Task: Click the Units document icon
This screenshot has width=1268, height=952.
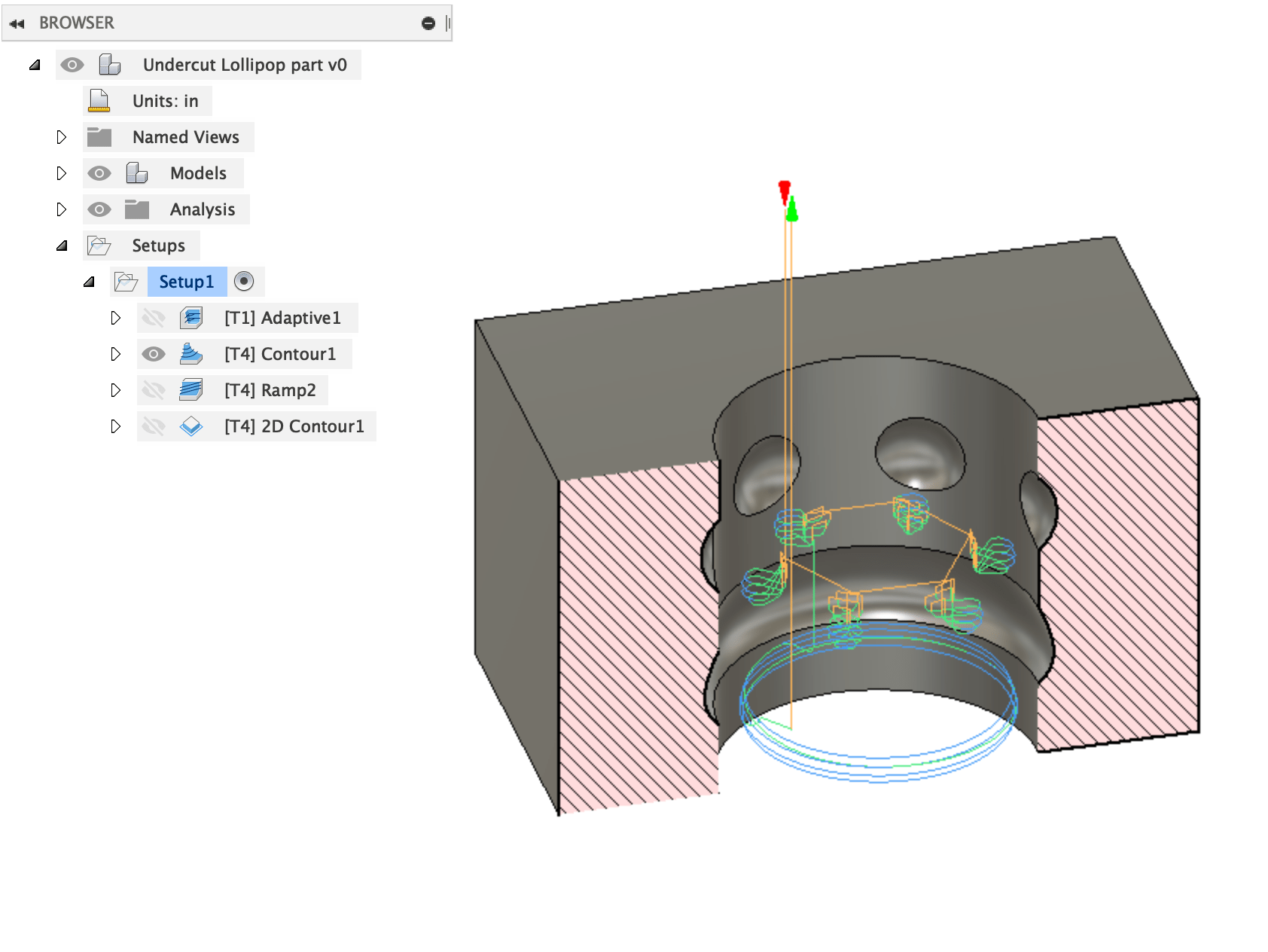Action: pos(98,99)
